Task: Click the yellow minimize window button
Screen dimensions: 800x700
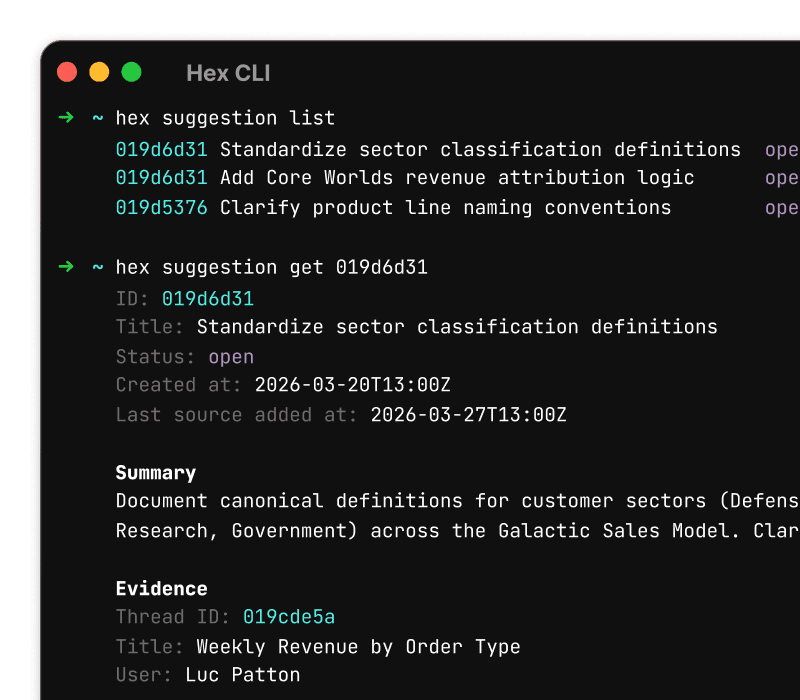Action: click(99, 72)
